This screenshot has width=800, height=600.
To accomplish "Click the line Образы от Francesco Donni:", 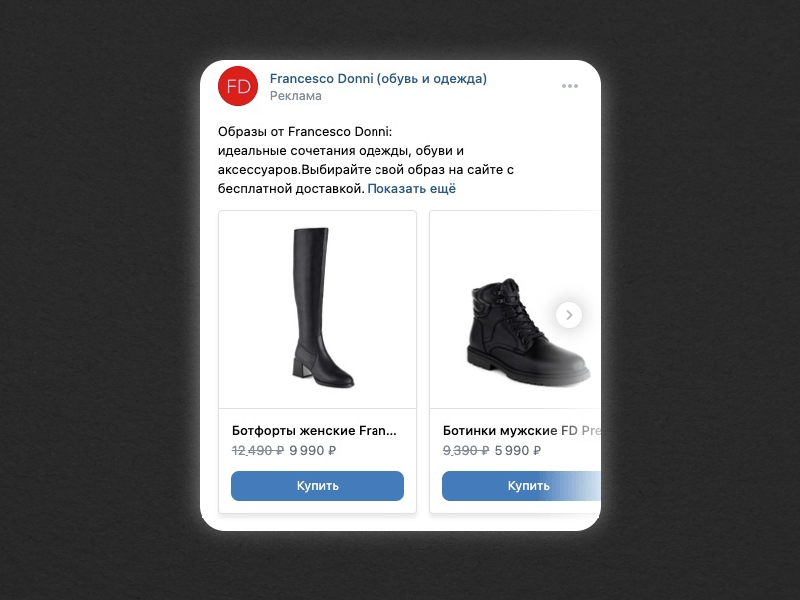I will tap(305, 132).
